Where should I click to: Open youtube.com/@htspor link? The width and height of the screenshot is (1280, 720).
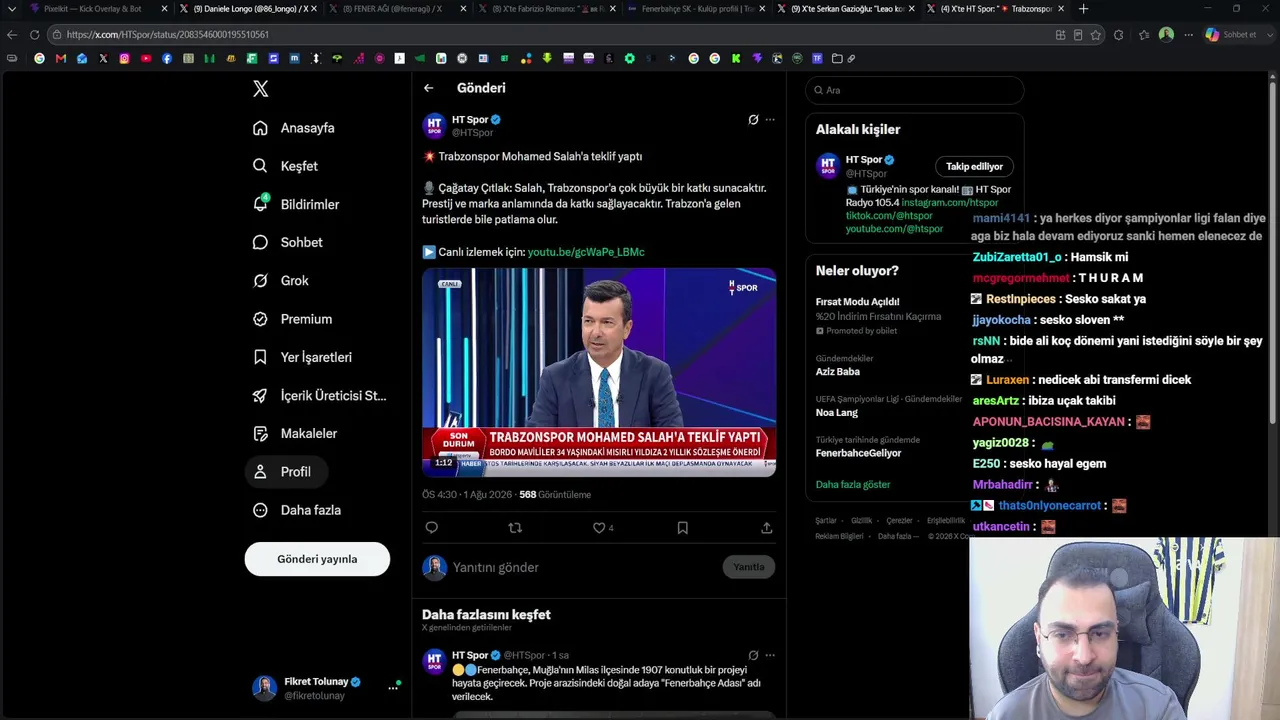tap(894, 228)
